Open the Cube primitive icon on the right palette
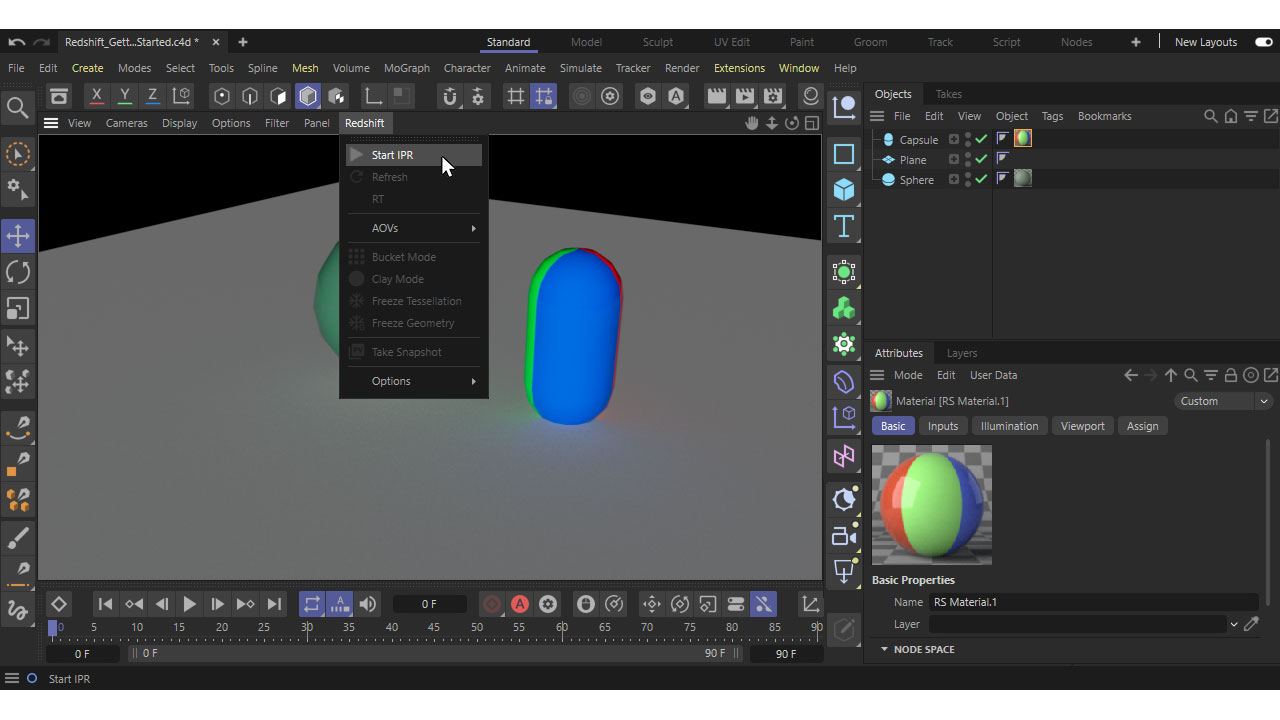1280x720 pixels. pyautogui.click(x=843, y=190)
